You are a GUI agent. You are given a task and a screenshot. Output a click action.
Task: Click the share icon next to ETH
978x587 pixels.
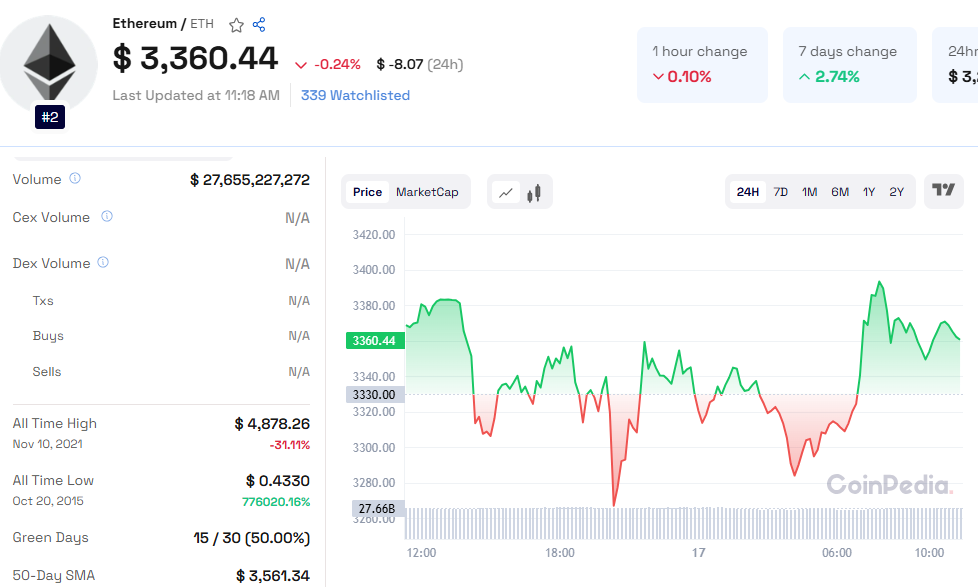(x=259, y=24)
